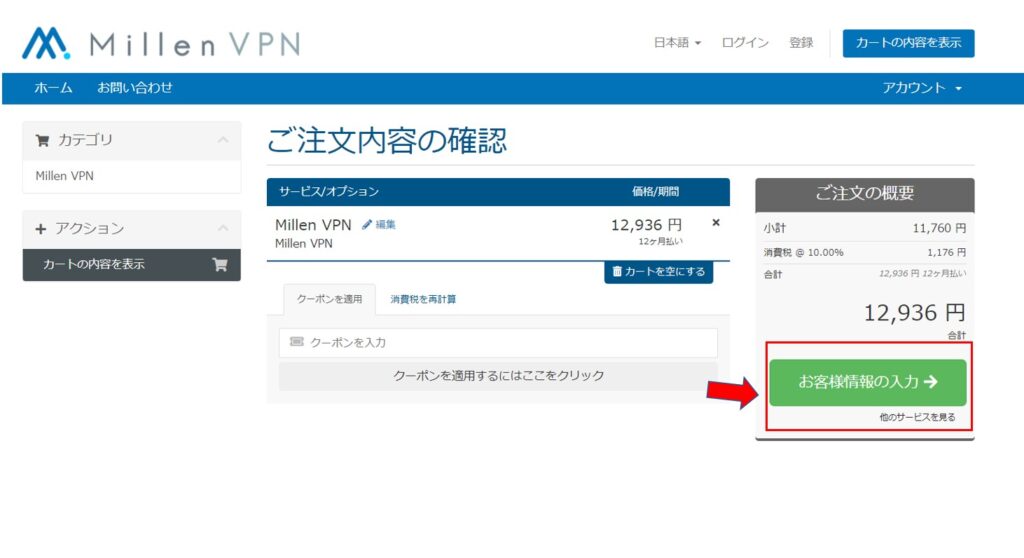Image resolution: width=1024 pixels, height=558 pixels.
Task: Click the 登録 link
Action: pos(801,42)
